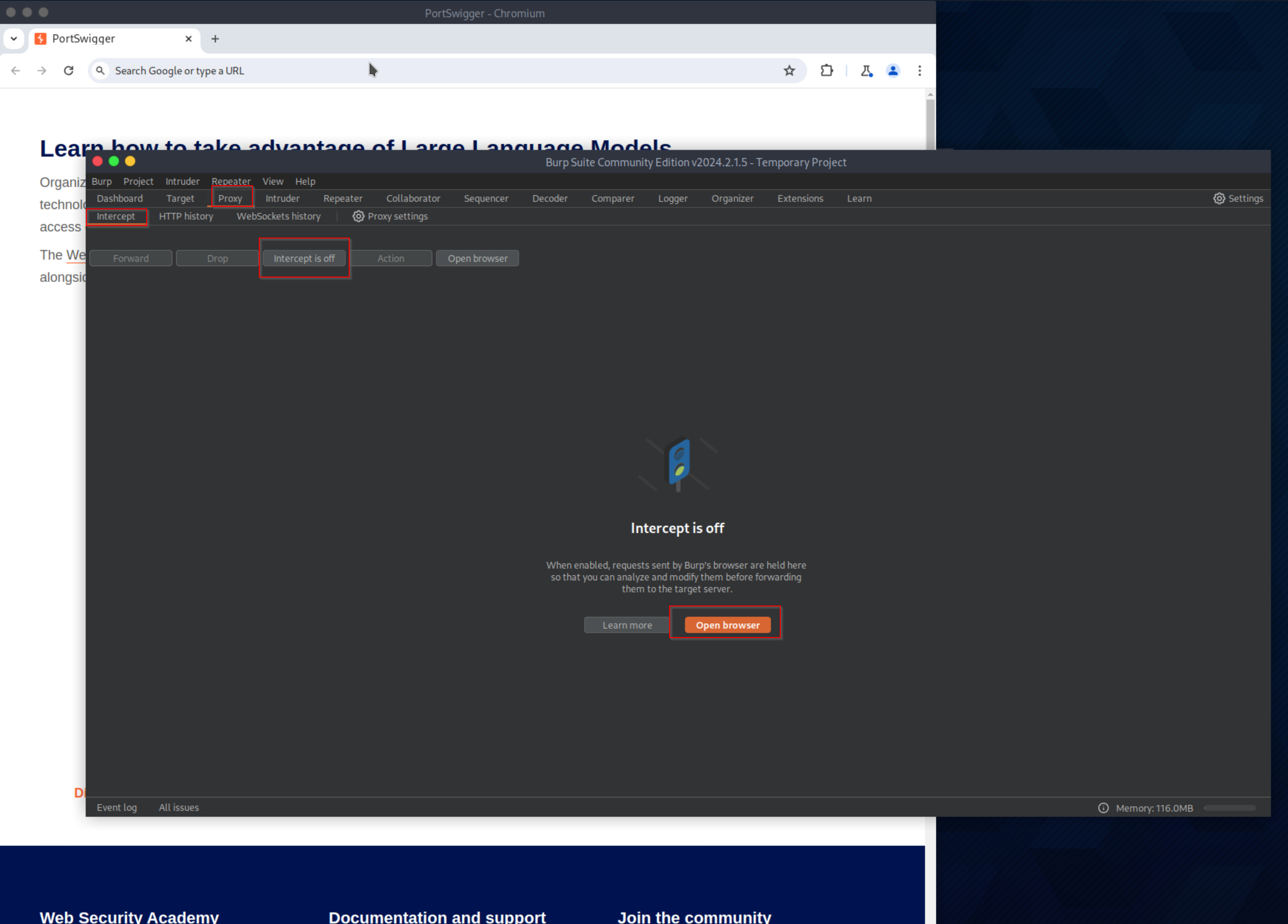This screenshot has height=924, width=1288.
Task: Switch to the Repeater tool tab
Action: click(x=342, y=198)
